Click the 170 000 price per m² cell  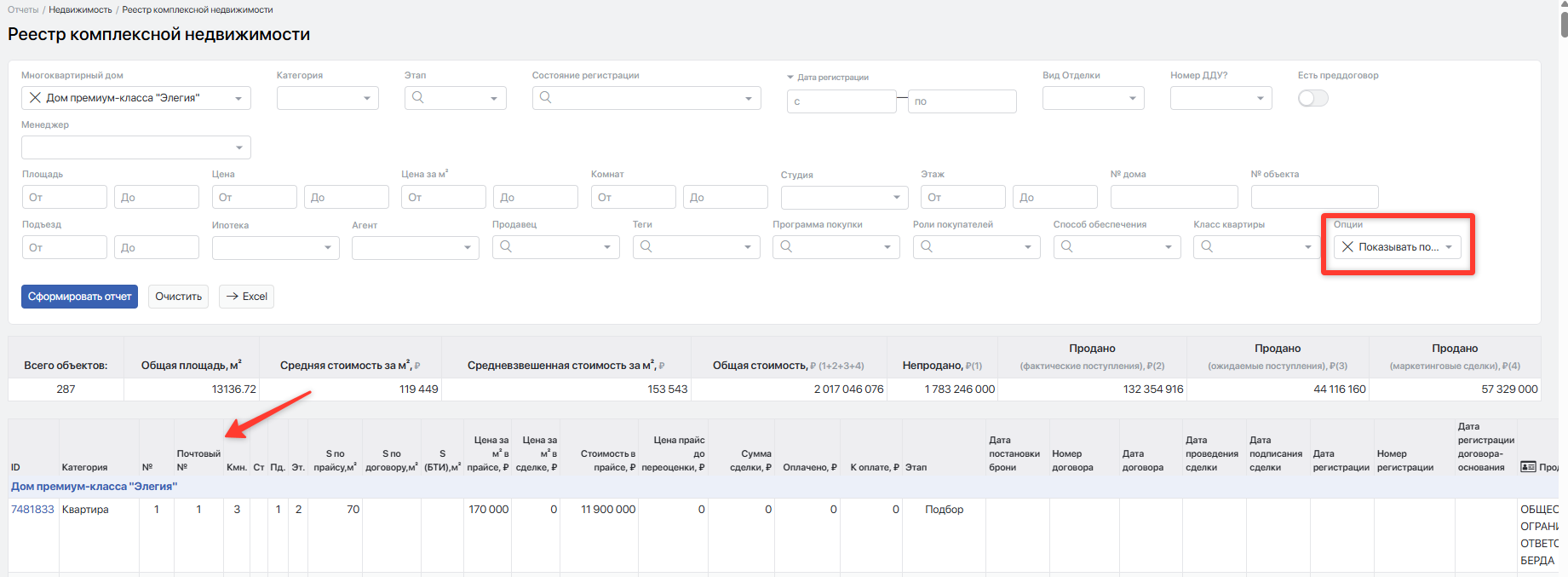[489, 510]
